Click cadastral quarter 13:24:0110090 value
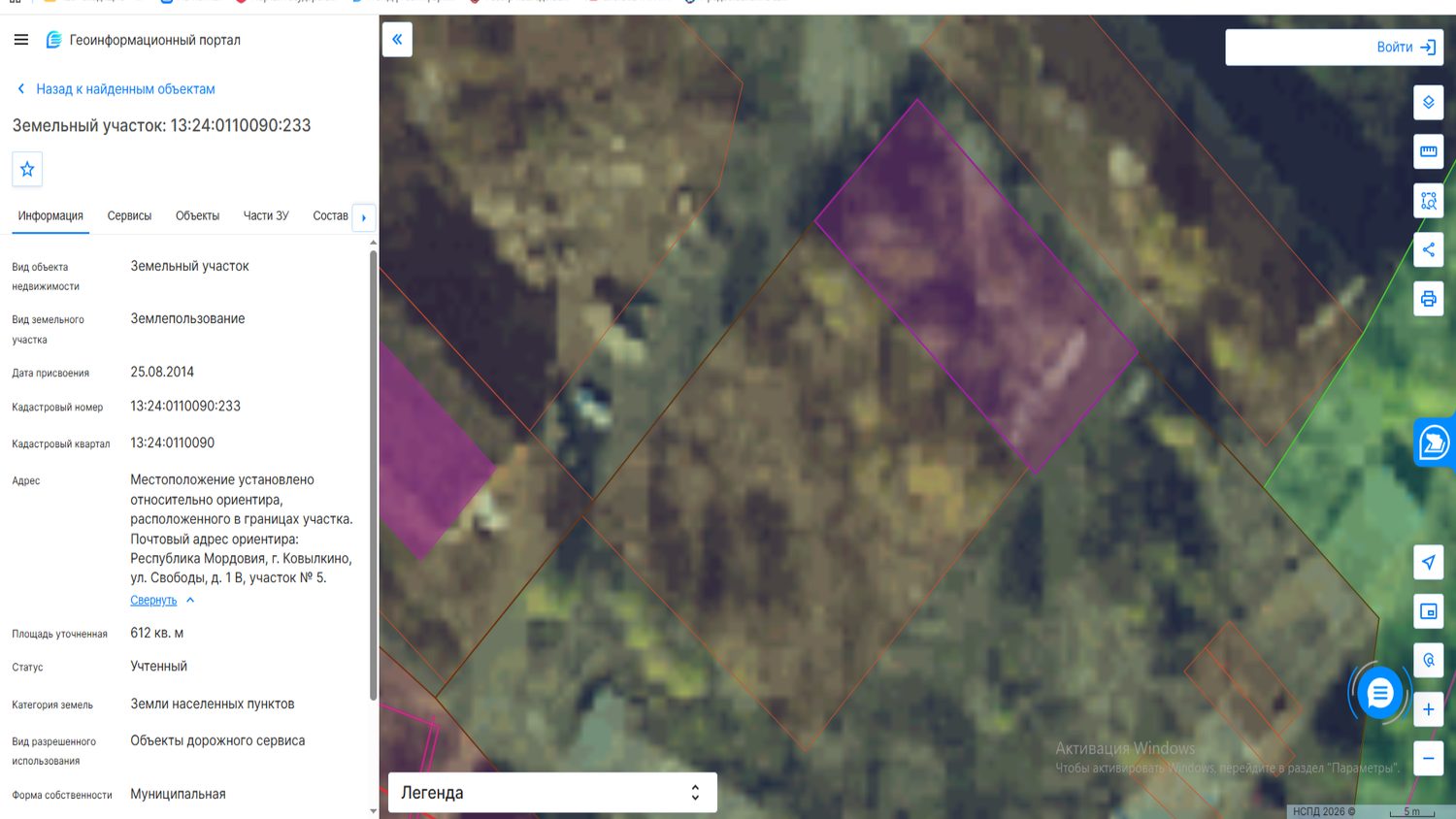Viewport: 1456px width, 819px height. 173,443
